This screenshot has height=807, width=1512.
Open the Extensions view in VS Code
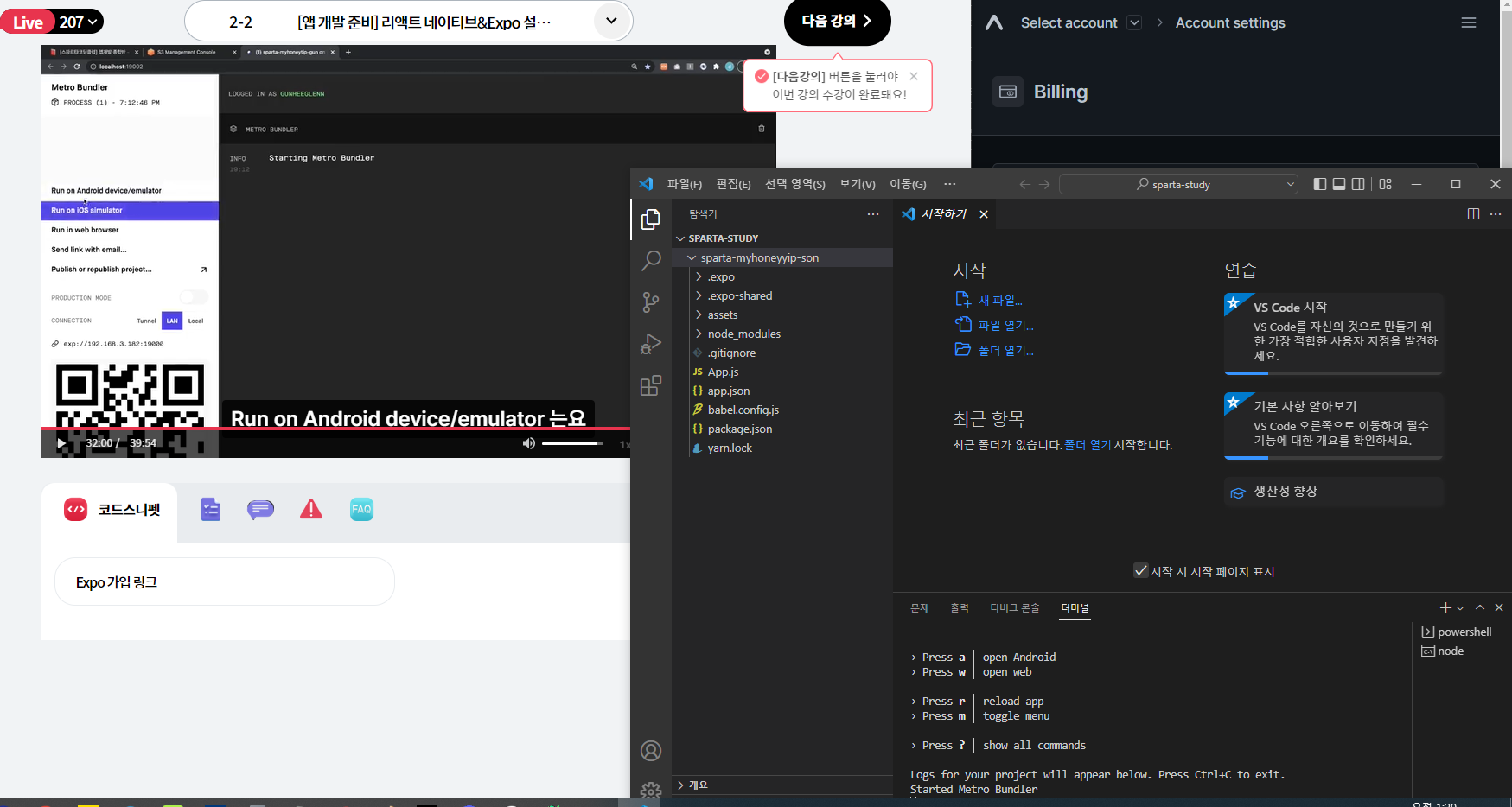651,385
